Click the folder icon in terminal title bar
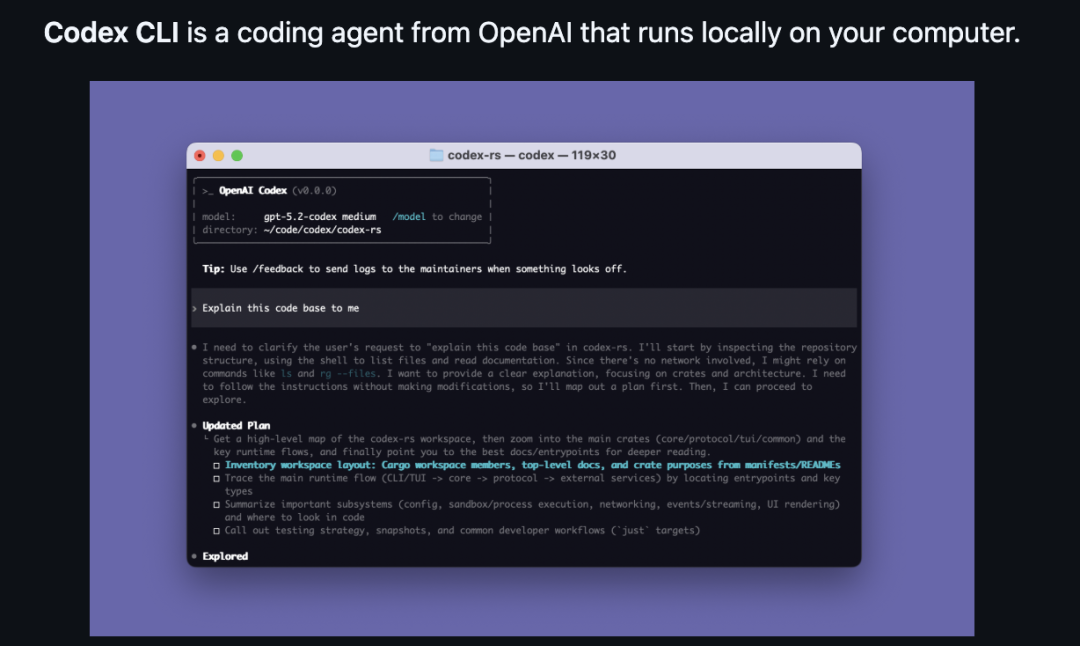 point(436,155)
